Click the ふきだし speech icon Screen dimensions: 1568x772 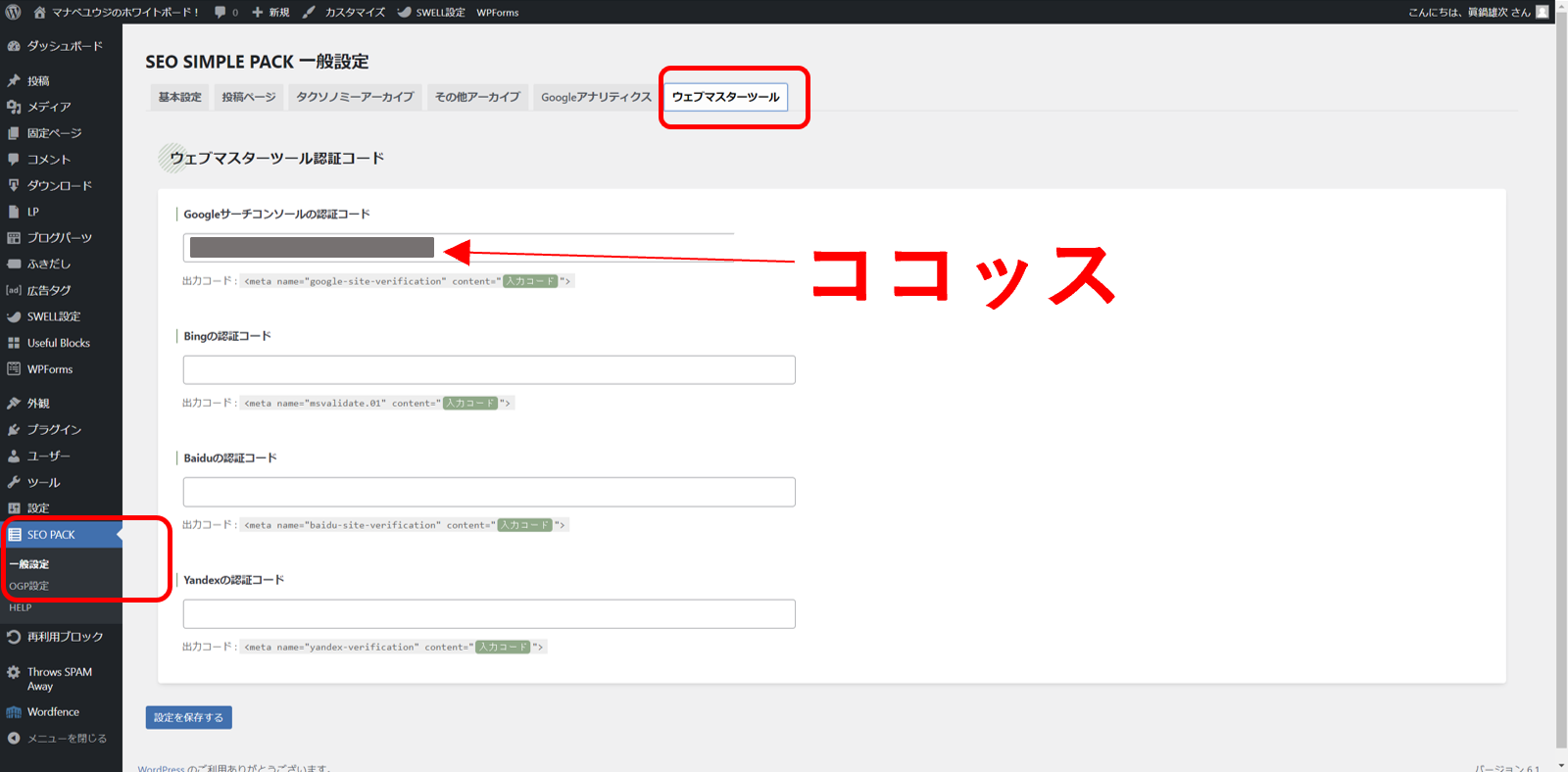point(14,264)
